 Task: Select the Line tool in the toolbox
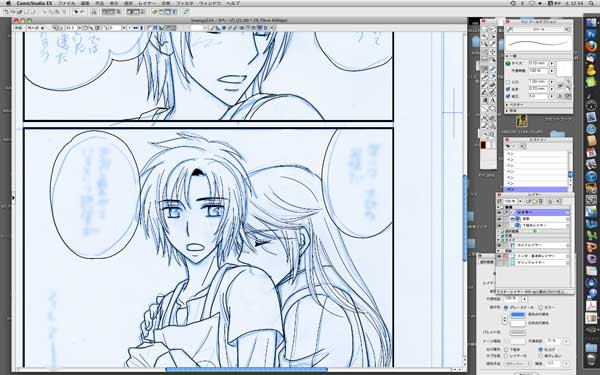(x=484, y=109)
